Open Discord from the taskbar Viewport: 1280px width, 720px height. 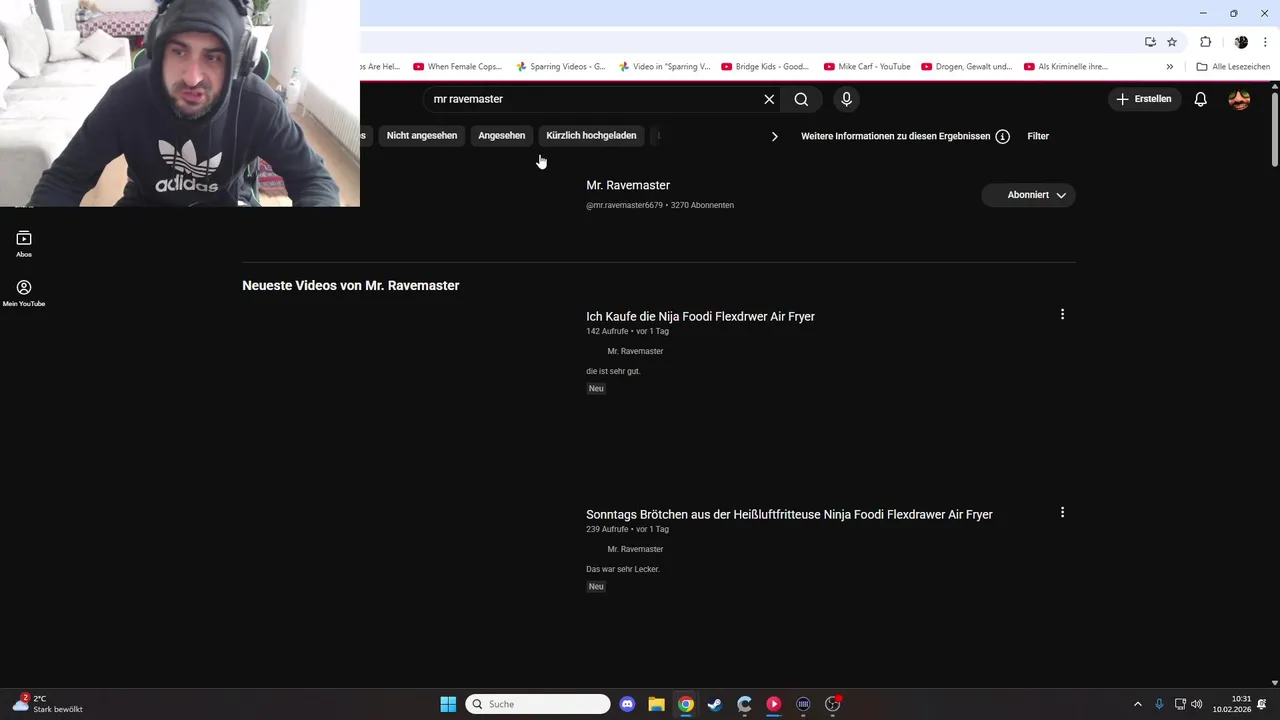(x=627, y=704)
